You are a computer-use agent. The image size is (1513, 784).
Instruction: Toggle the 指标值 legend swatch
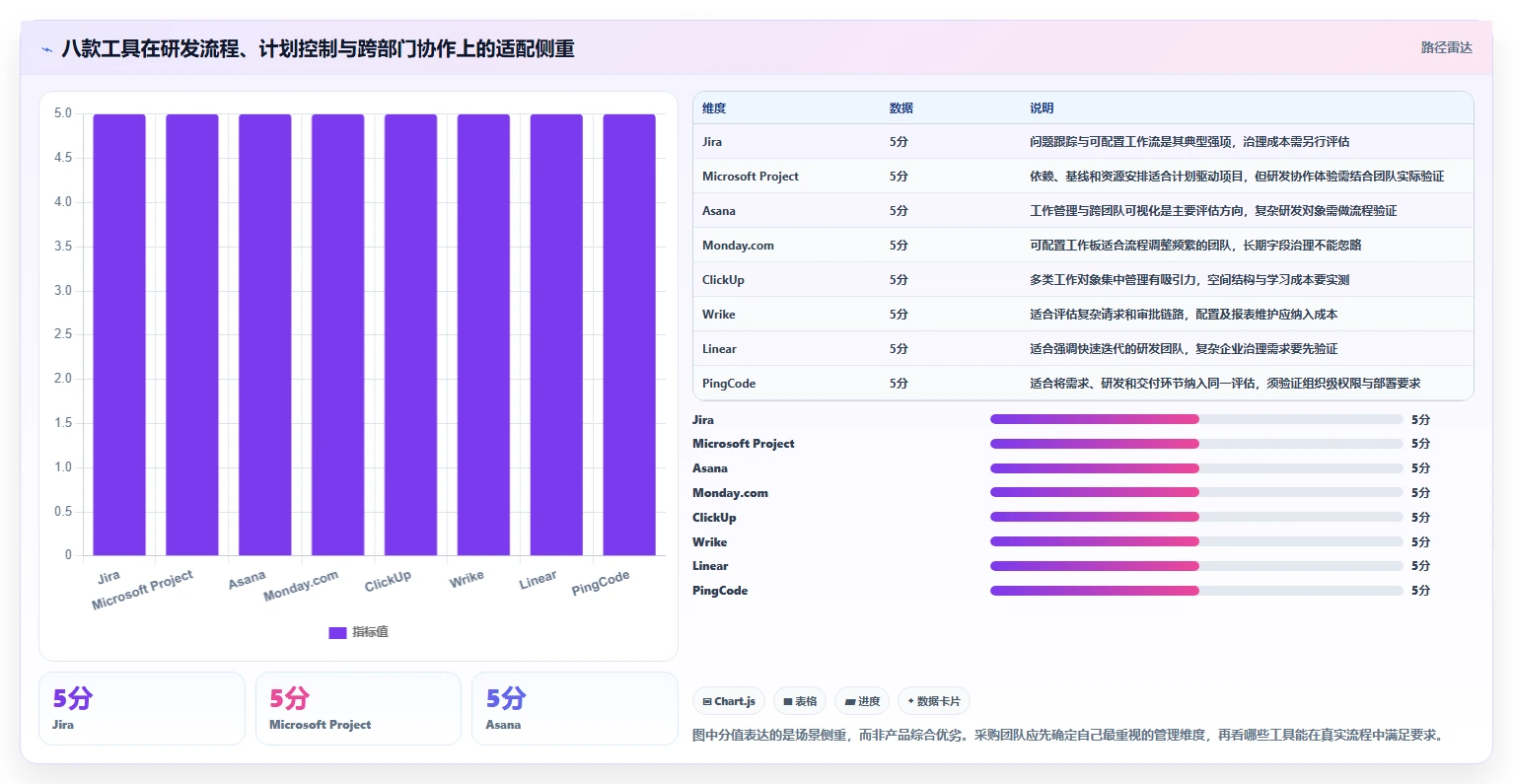(x=337, y=632)
